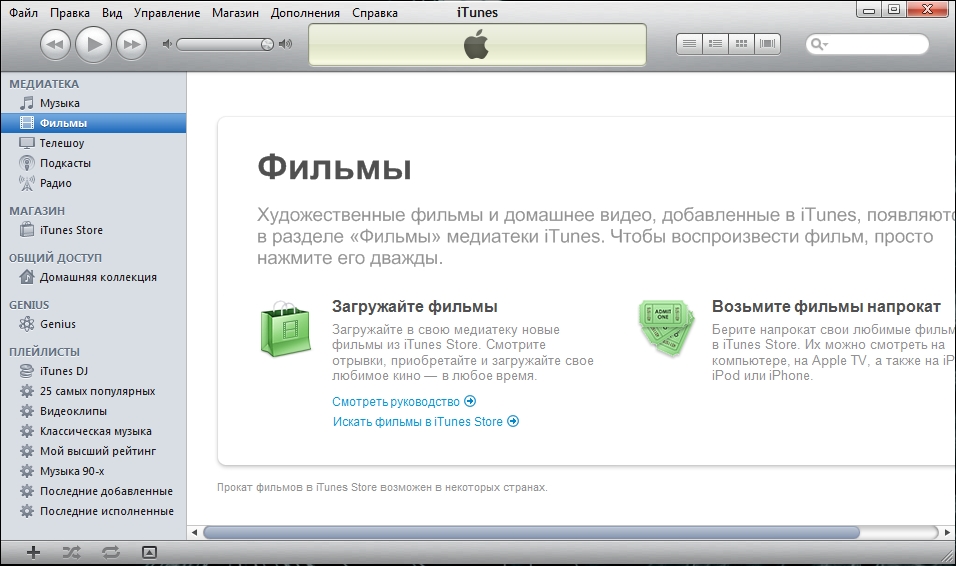The height and width of the screenshot is (566, 956).
Task: Open the iTunes DJ playlist icon
Action: [x=27, y=371]
